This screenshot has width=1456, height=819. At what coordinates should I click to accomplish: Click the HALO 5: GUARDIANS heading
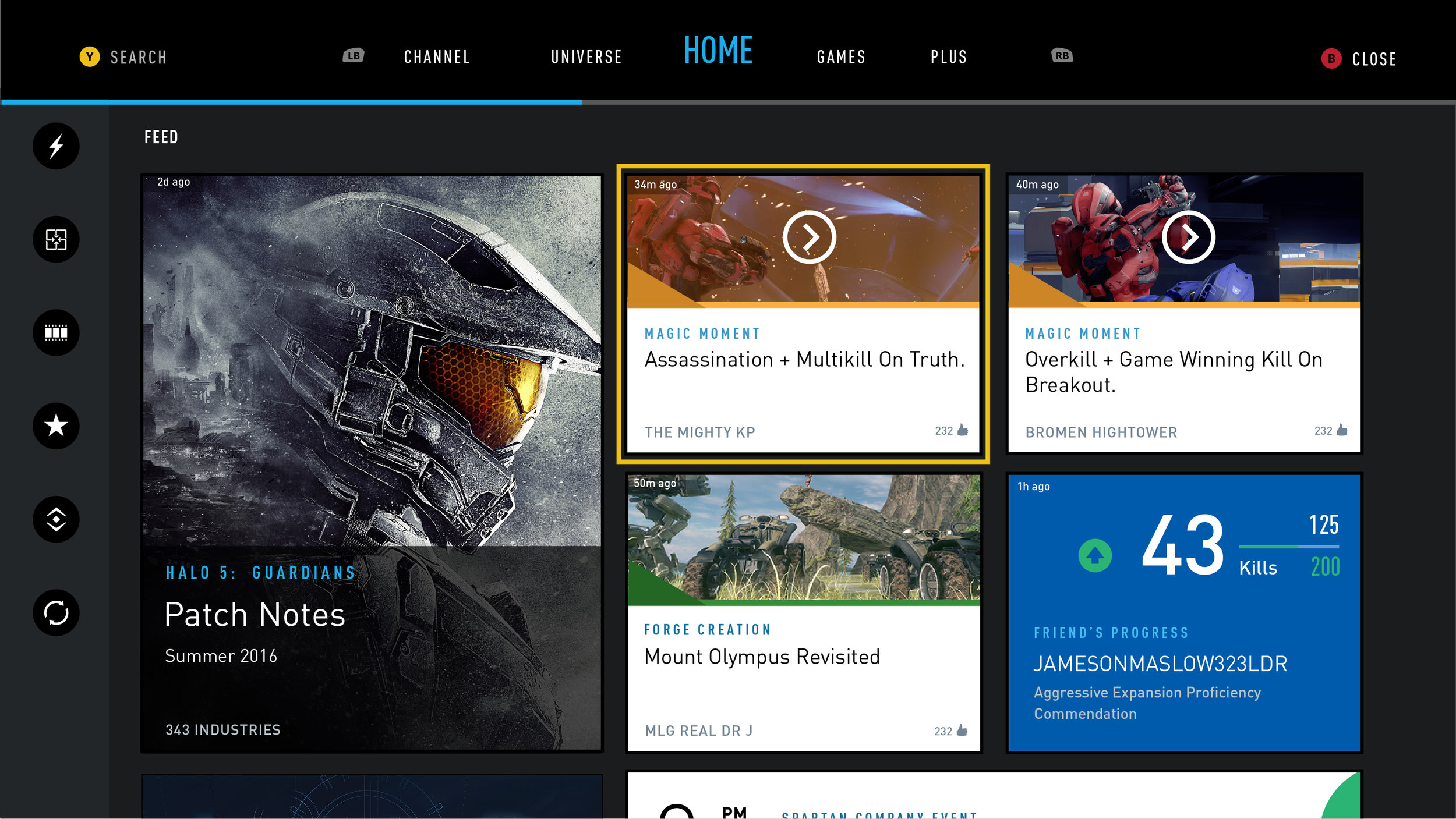pyautogui.click(x=260, y=573)
